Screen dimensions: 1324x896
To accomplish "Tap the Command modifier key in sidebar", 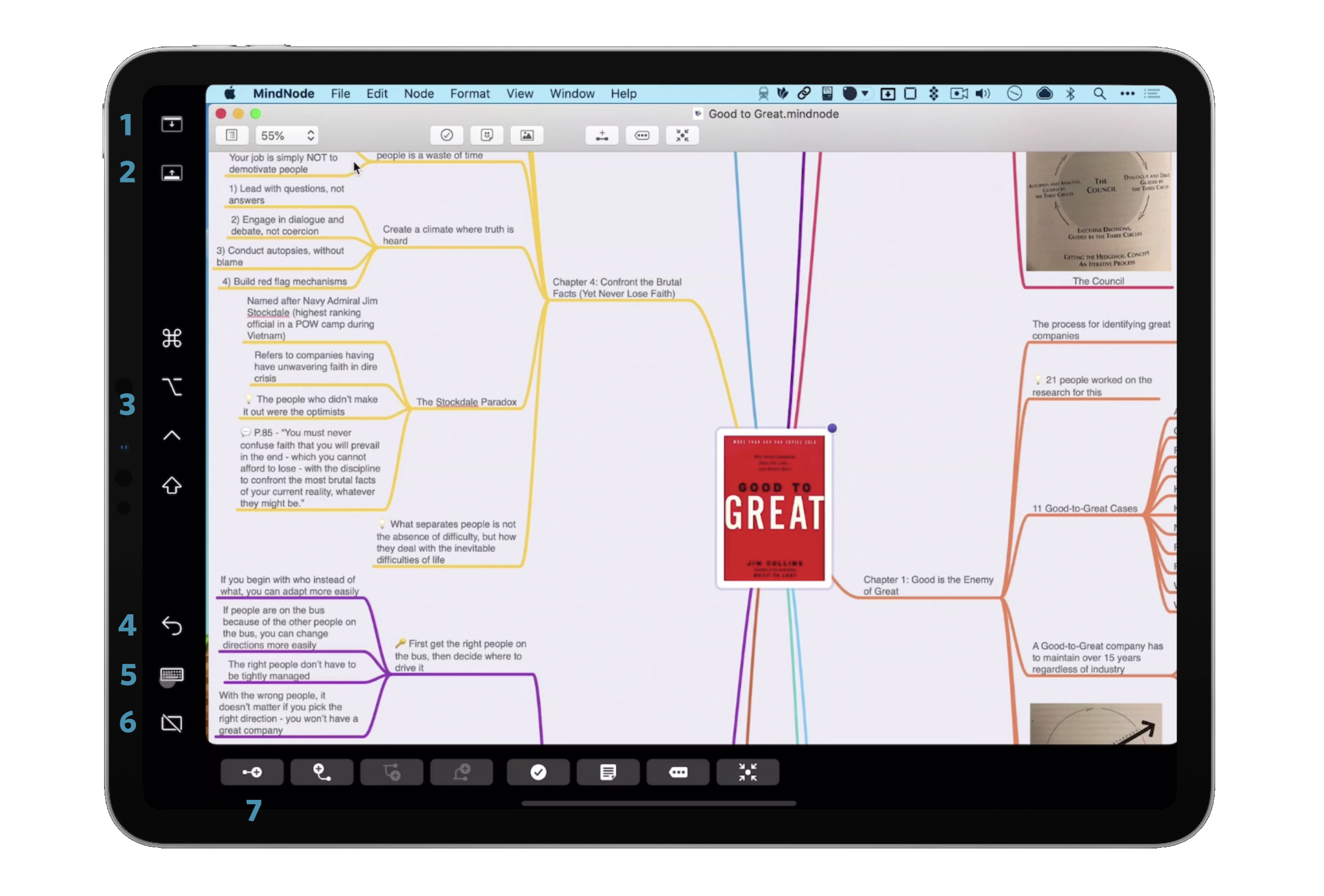I will (x=172, y=338).
